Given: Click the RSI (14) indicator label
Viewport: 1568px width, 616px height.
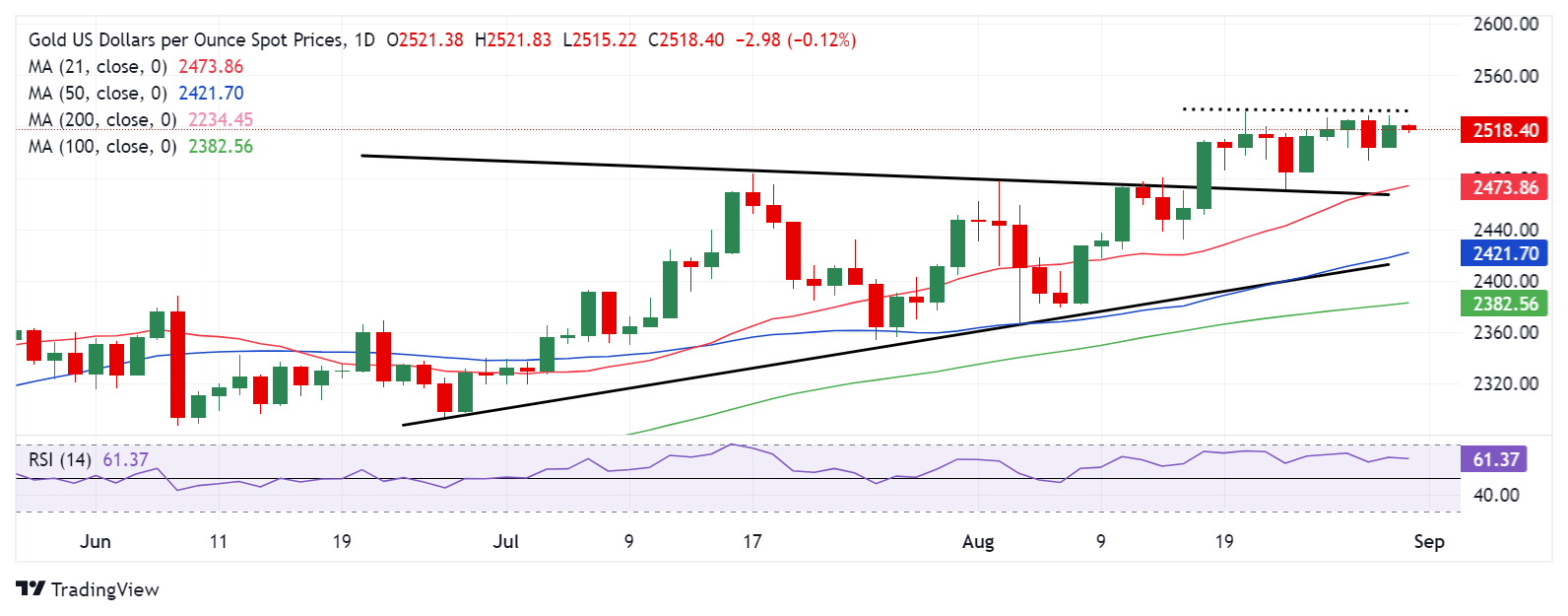Looking at the screenshot, I should click(x=60, y=460).
